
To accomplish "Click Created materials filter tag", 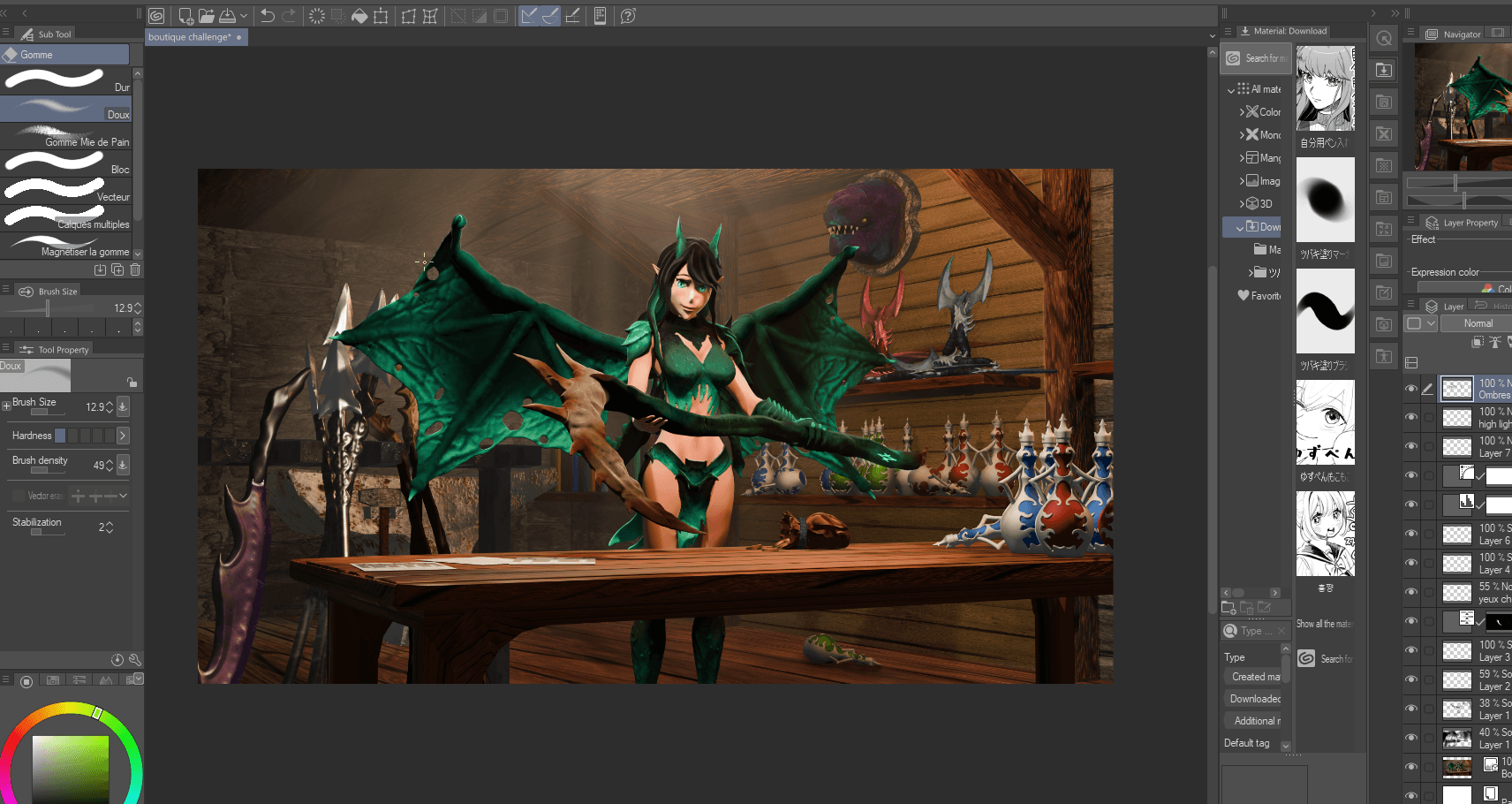I will (x=1254, y=677).
